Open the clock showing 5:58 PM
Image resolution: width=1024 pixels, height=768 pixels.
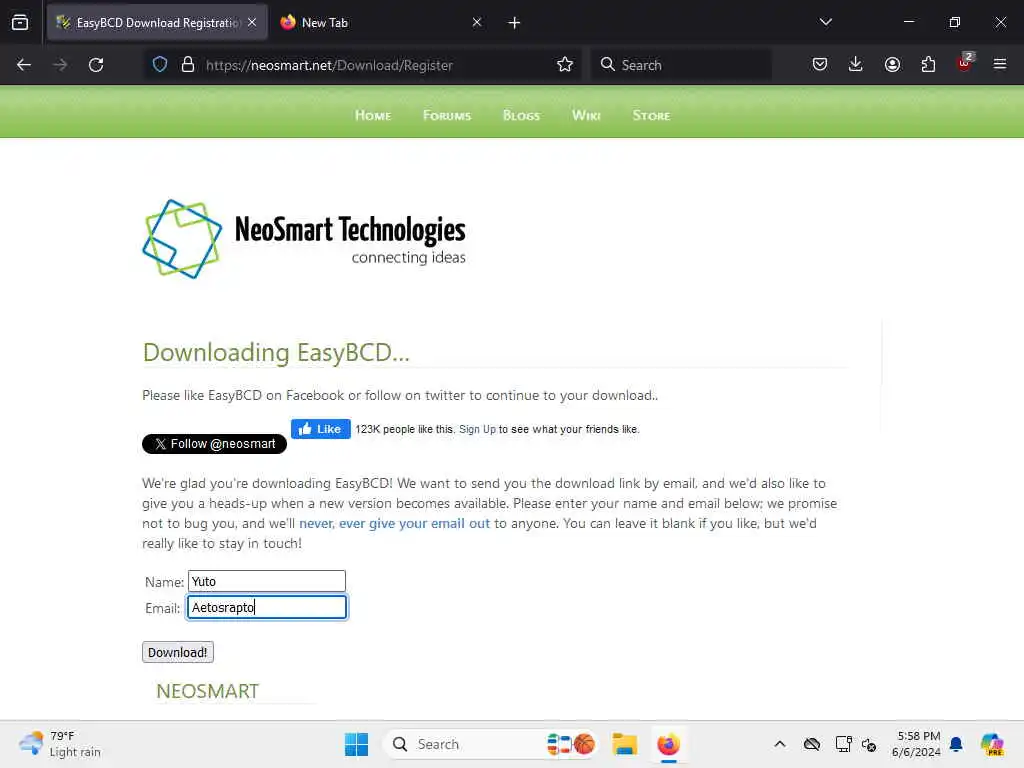coord(916,744)
